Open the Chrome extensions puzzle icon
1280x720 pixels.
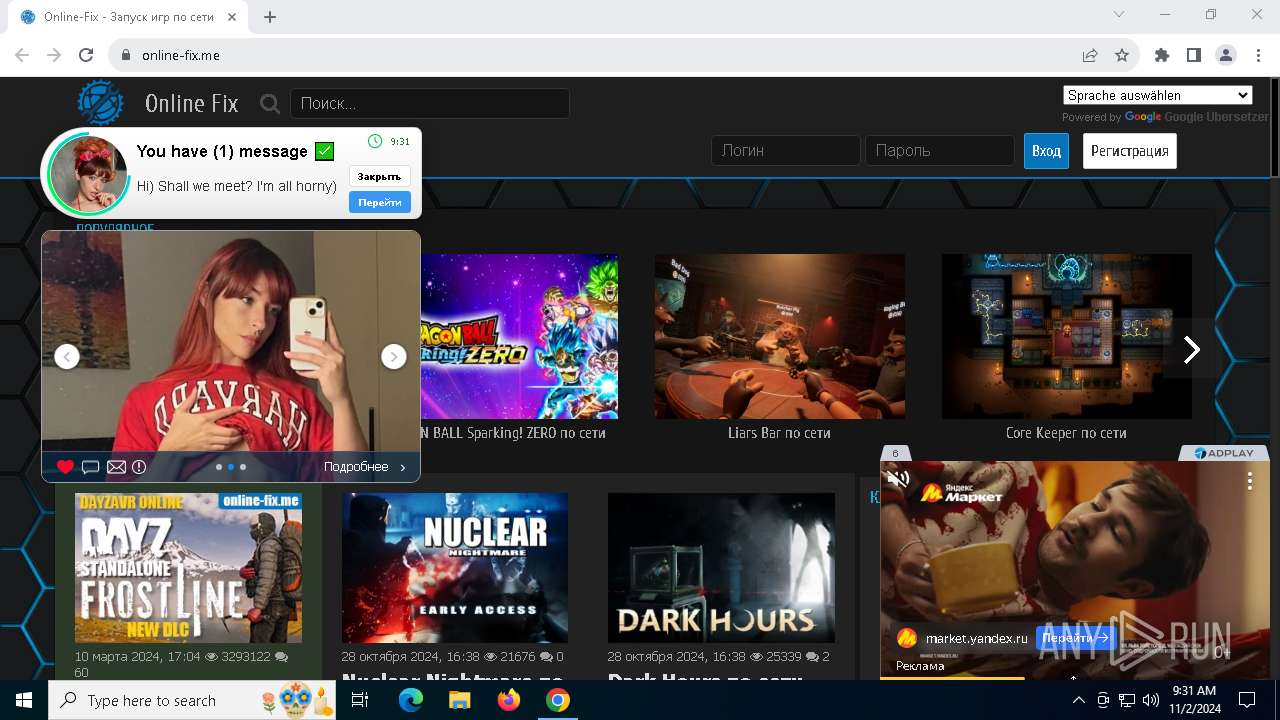[1162, 55]
